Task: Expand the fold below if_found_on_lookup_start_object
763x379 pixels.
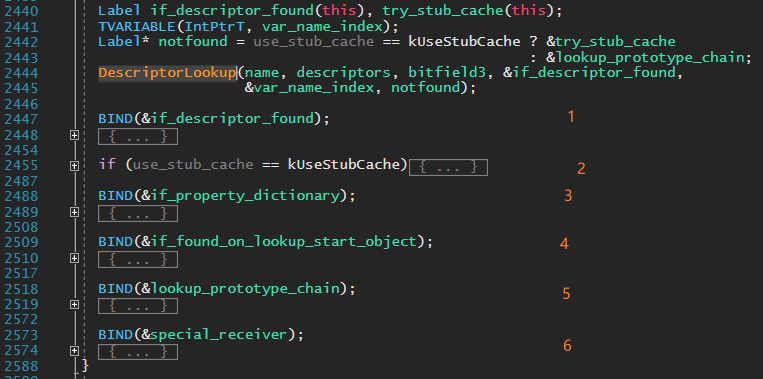Action: pyautogui.click(x=74, y=258)
